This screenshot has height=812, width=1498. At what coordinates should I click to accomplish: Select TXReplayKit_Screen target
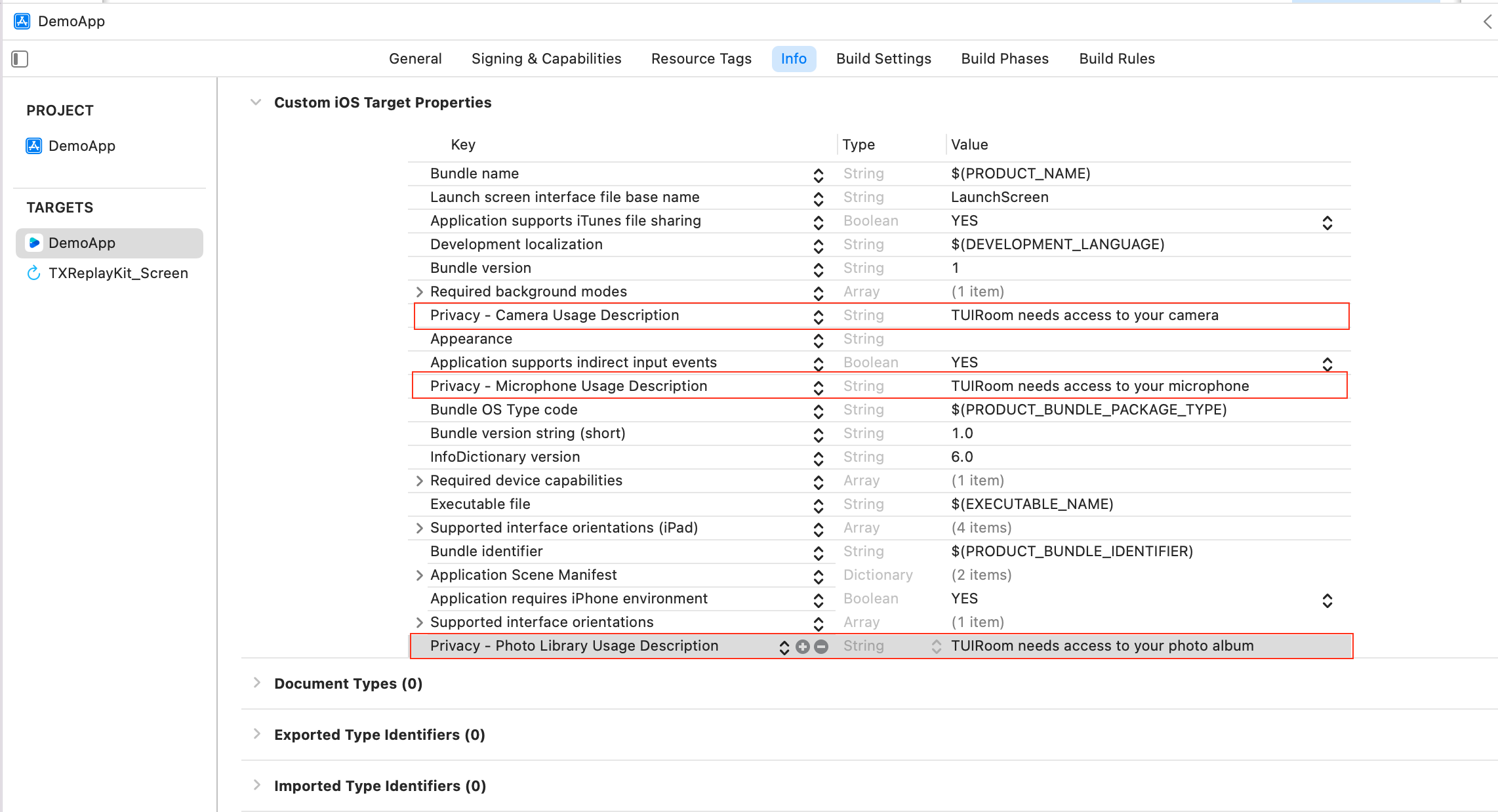pos(118,273)
